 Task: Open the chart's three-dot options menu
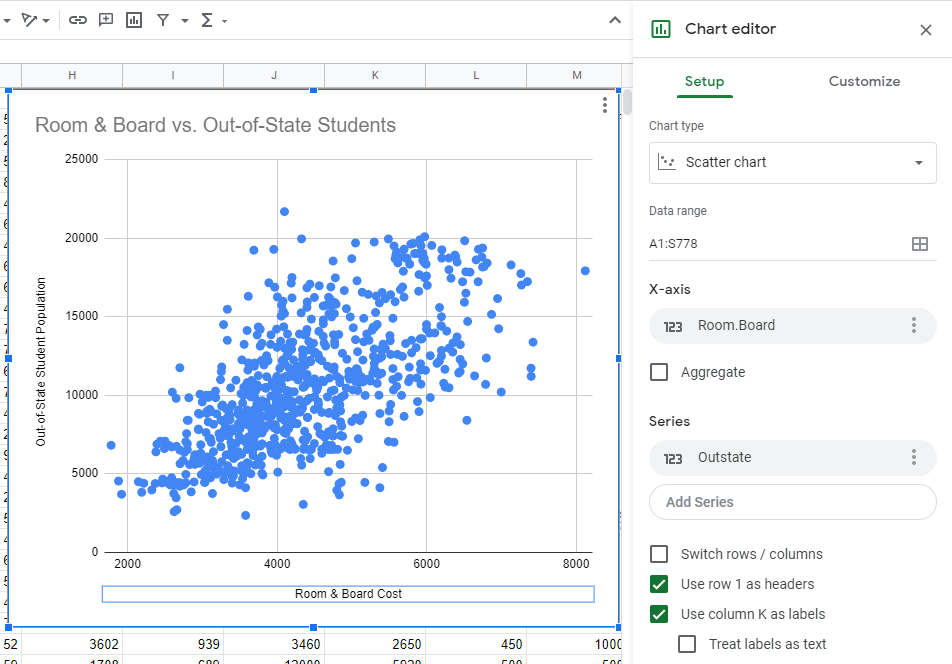605,105
